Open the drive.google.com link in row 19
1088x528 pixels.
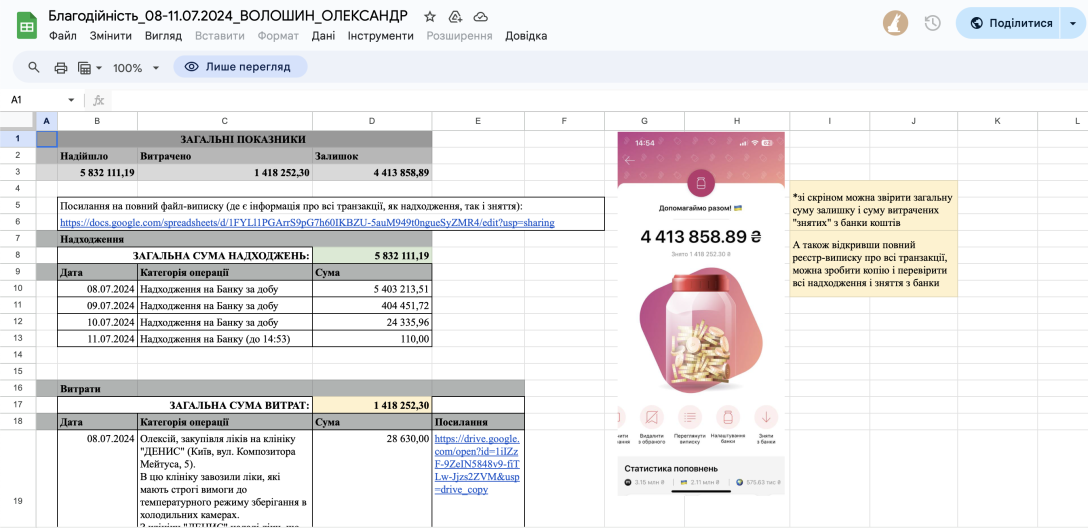click(477, 463)
